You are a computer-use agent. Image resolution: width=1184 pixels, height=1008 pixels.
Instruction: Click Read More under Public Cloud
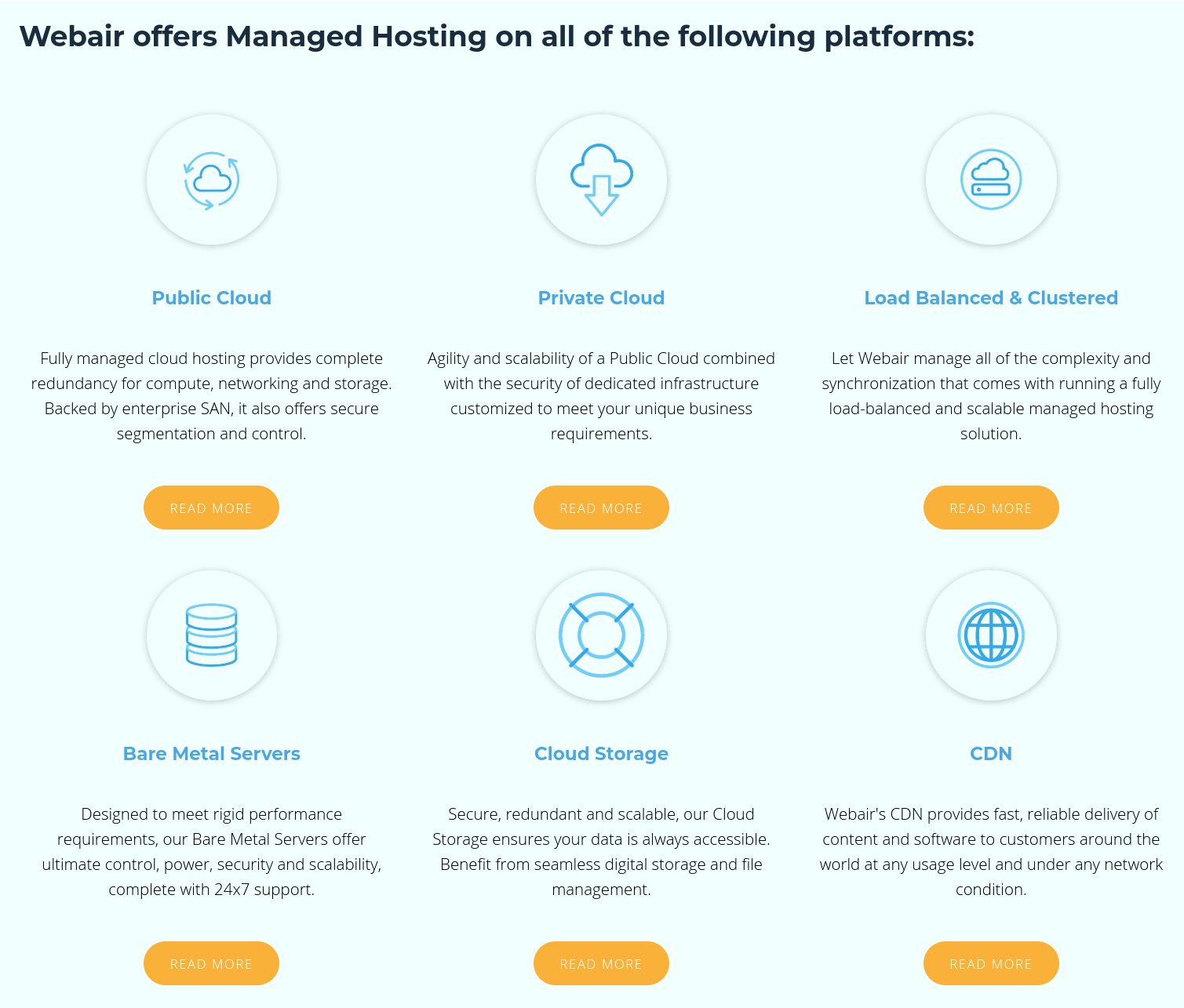(211, 508)
